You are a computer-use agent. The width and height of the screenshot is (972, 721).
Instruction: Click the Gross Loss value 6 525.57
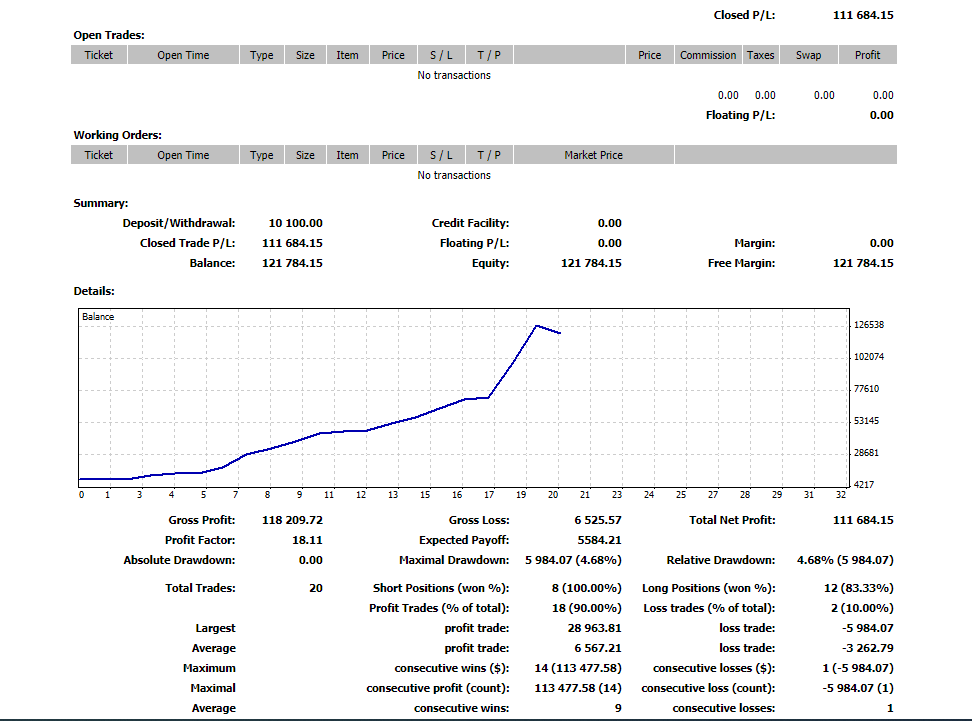(597, 520)
